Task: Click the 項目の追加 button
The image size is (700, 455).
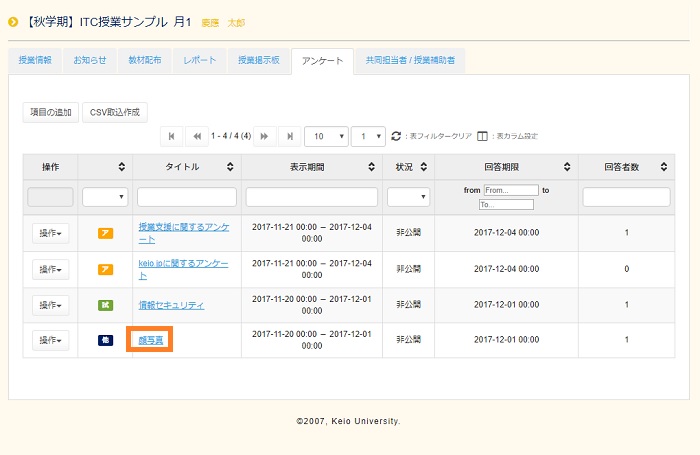Action: pos(50,112)
